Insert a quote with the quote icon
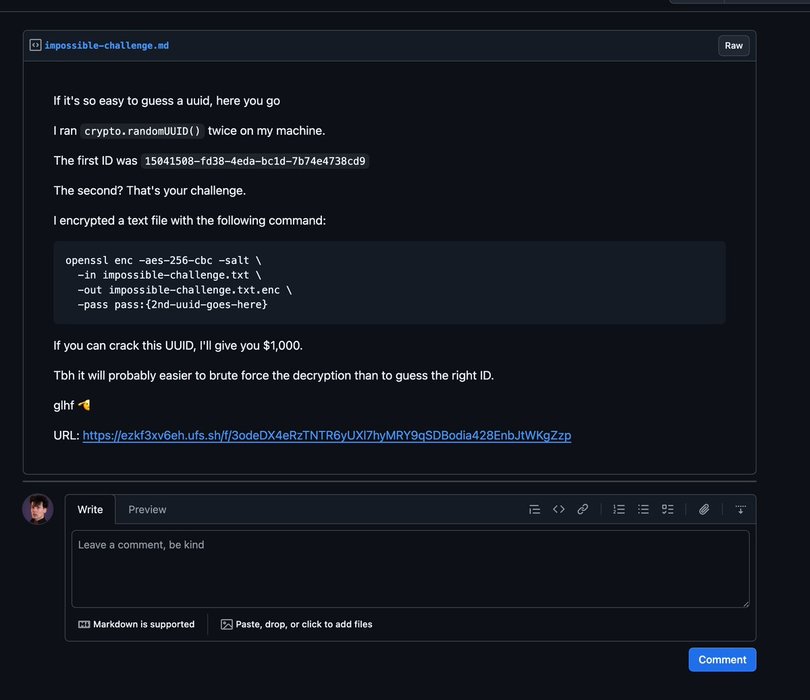810x700 pixels. pyautogui.click(x=535, y=509)
